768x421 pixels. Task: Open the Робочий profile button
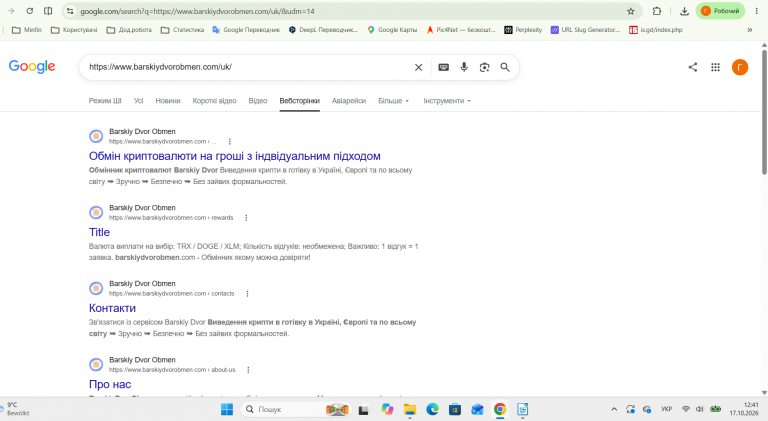point(720,11)
